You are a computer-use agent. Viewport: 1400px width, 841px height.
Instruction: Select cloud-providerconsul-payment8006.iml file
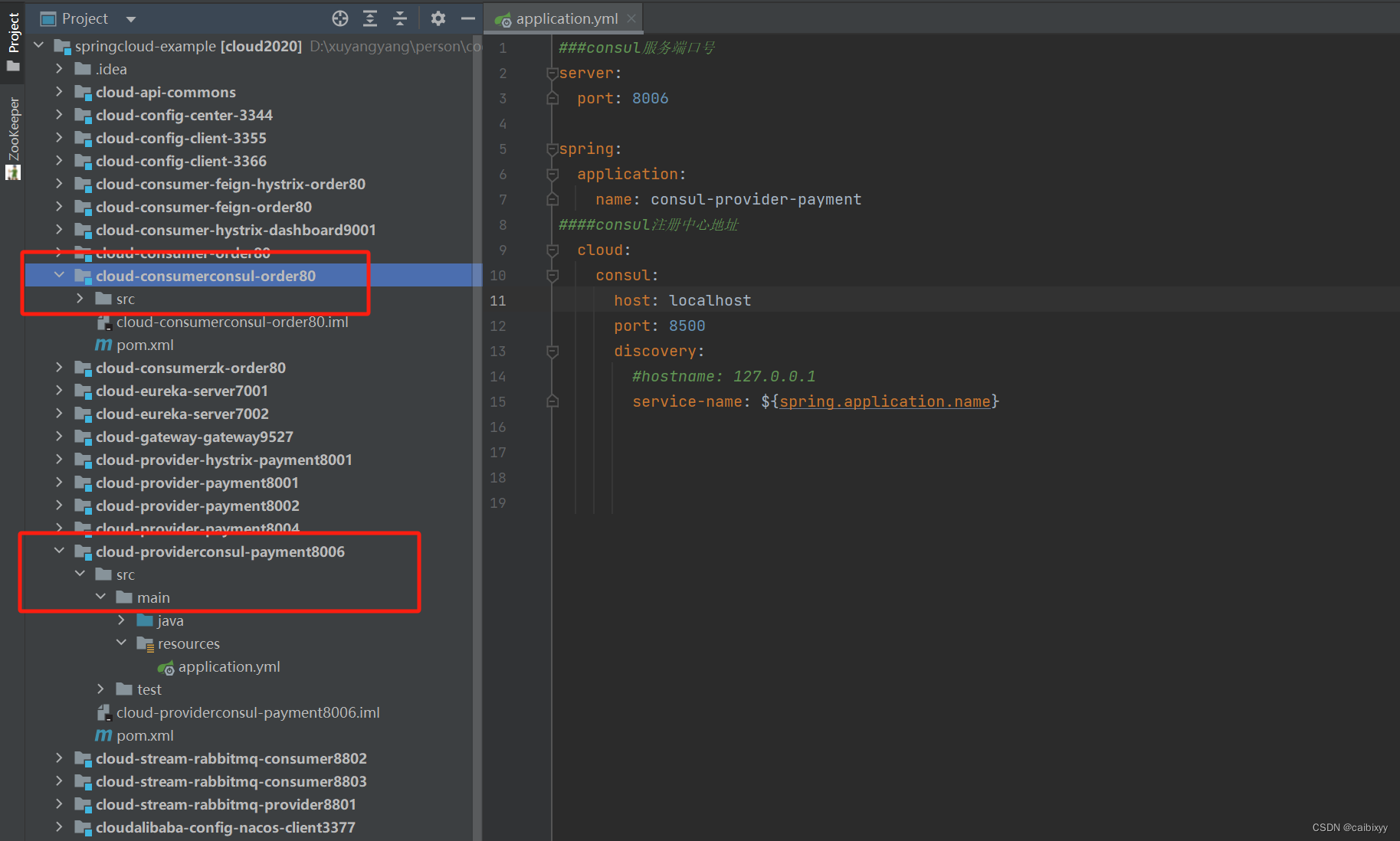point(248,712)
